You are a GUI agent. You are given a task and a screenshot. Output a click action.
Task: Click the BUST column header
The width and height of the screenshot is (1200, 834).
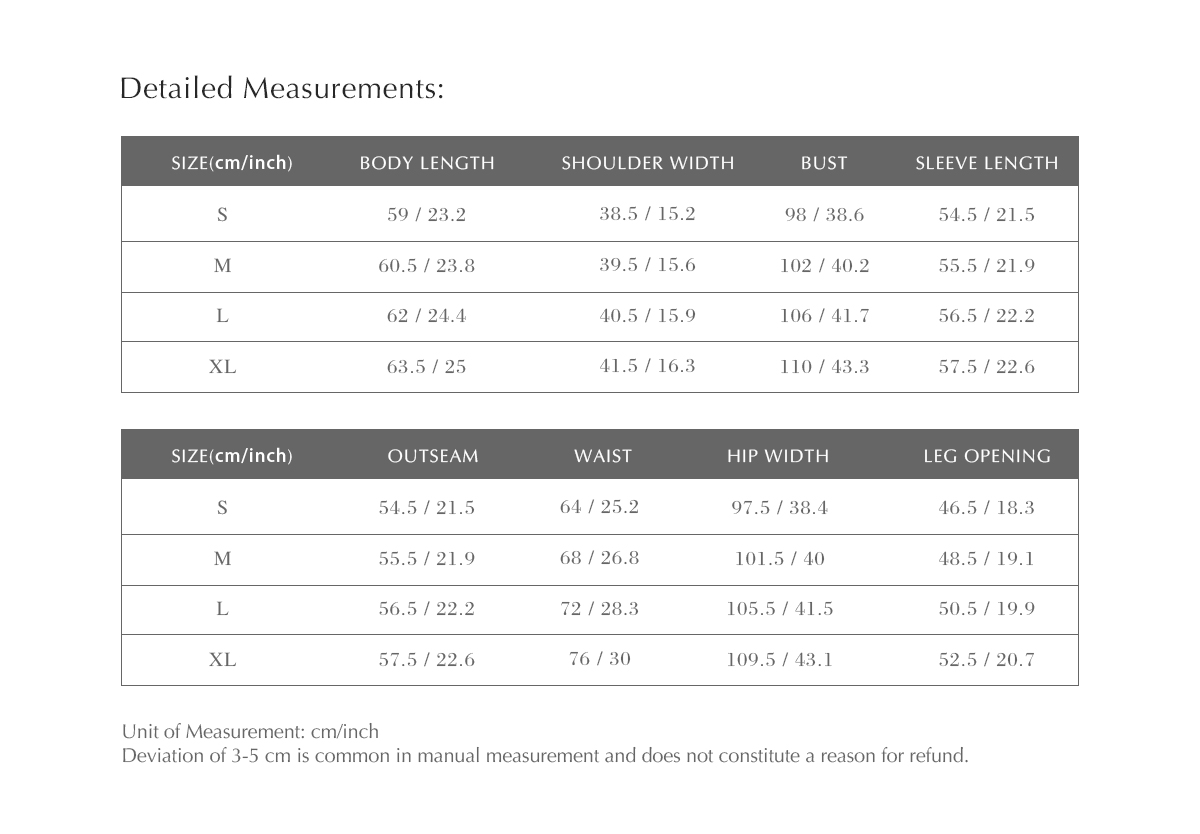pos(824,163)
